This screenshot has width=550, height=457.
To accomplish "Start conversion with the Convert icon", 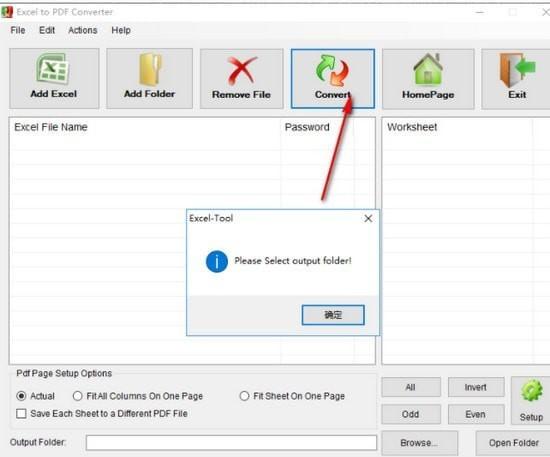I will coord(332,70).
